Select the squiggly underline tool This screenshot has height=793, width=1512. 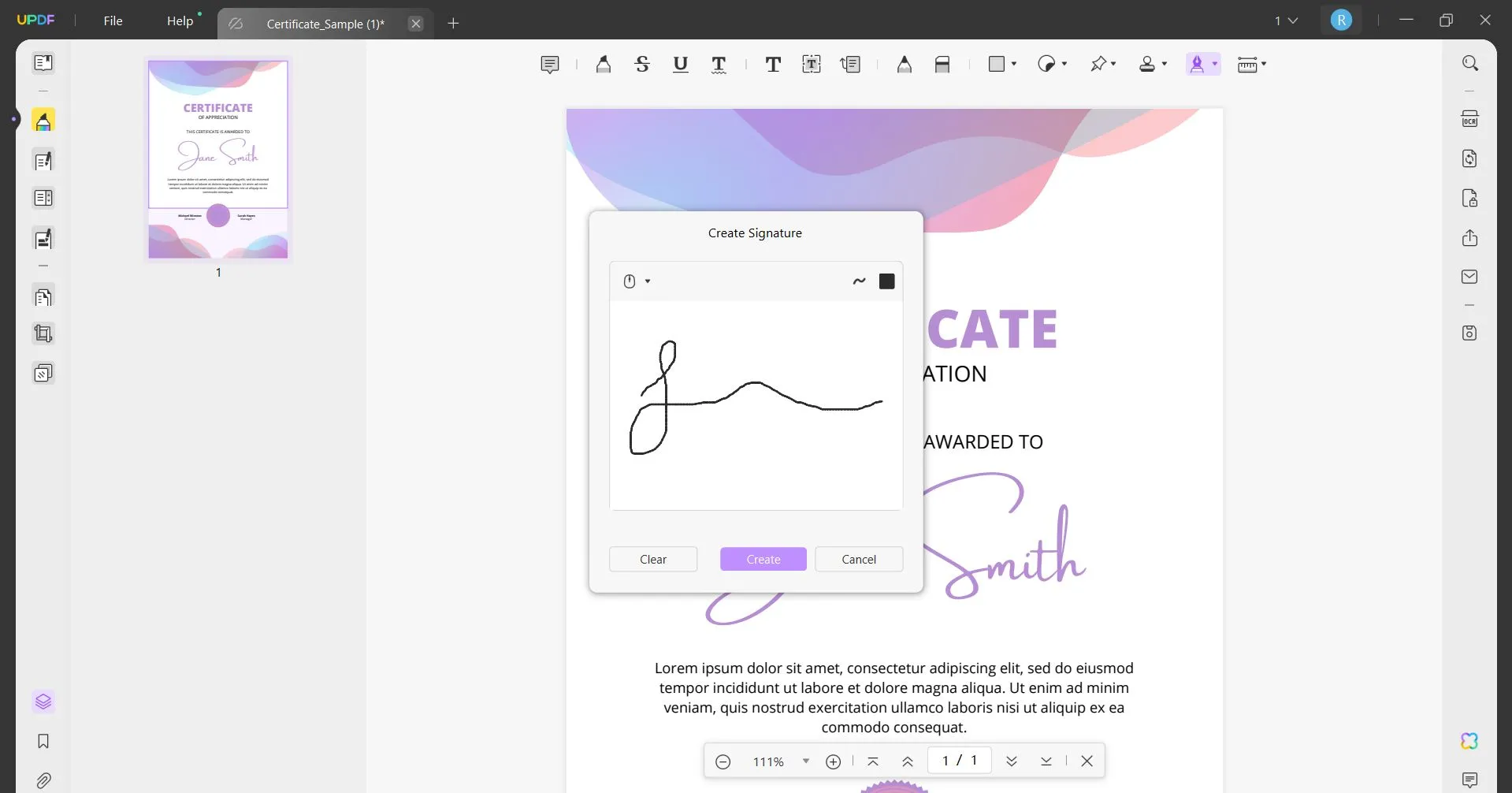tap(719, 65)
